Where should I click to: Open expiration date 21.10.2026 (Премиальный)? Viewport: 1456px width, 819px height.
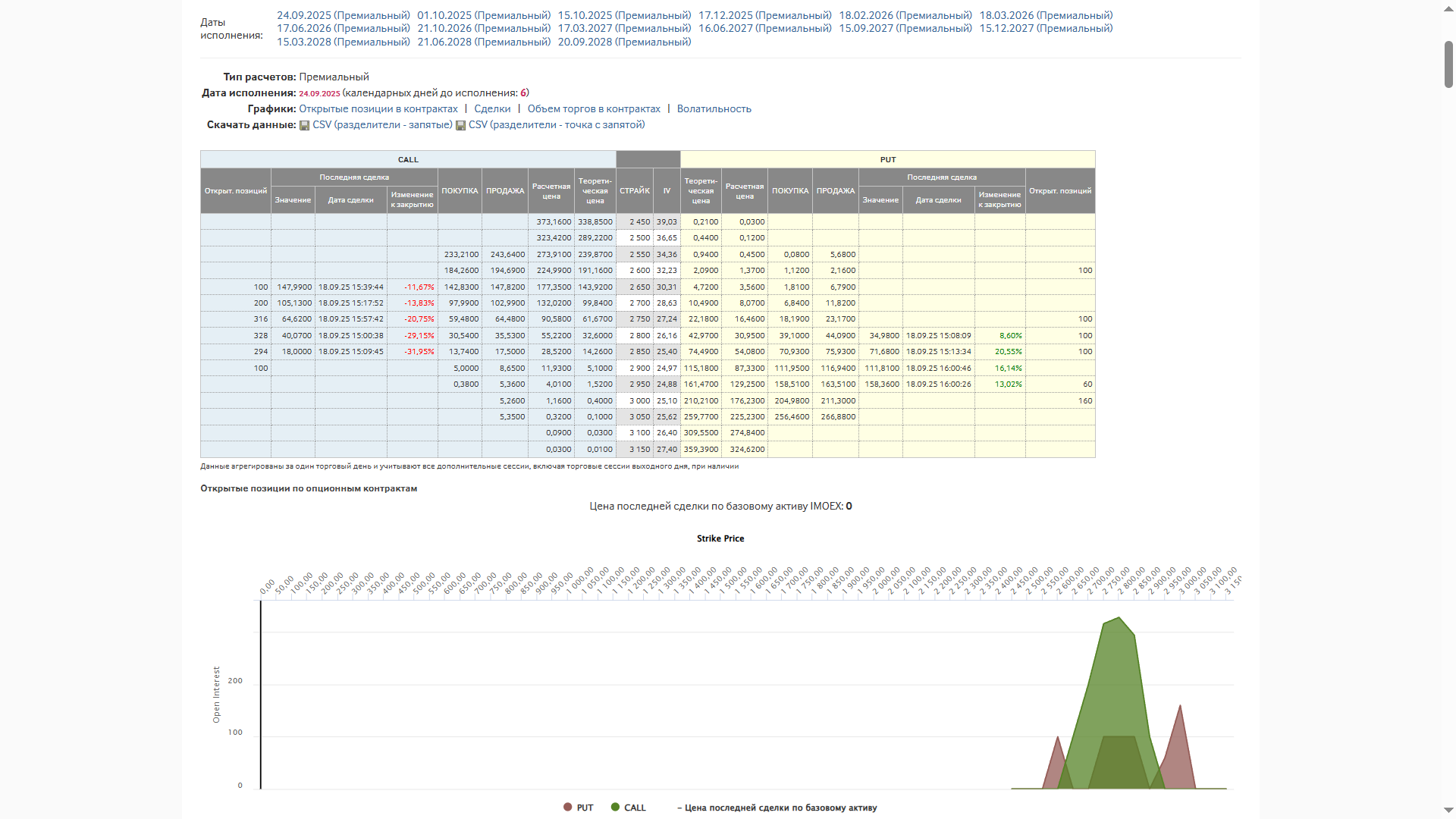[x=484, y=28]
